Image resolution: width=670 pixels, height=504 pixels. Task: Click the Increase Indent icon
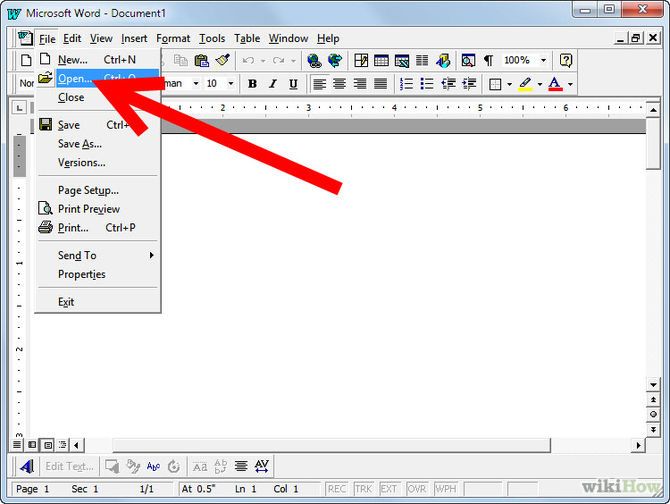[x=469, y=83]
